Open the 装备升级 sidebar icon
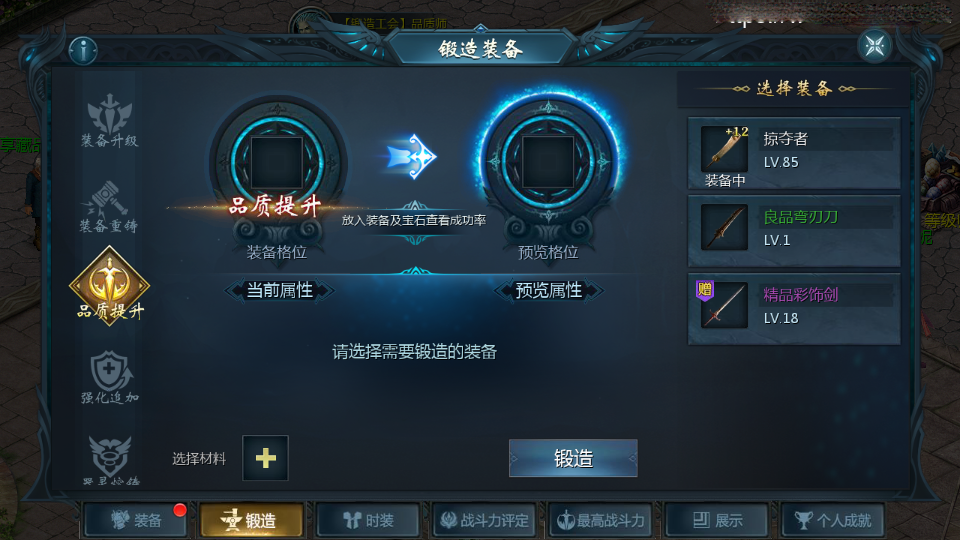This screenshot has height=540, width=960. click(110, 121)
